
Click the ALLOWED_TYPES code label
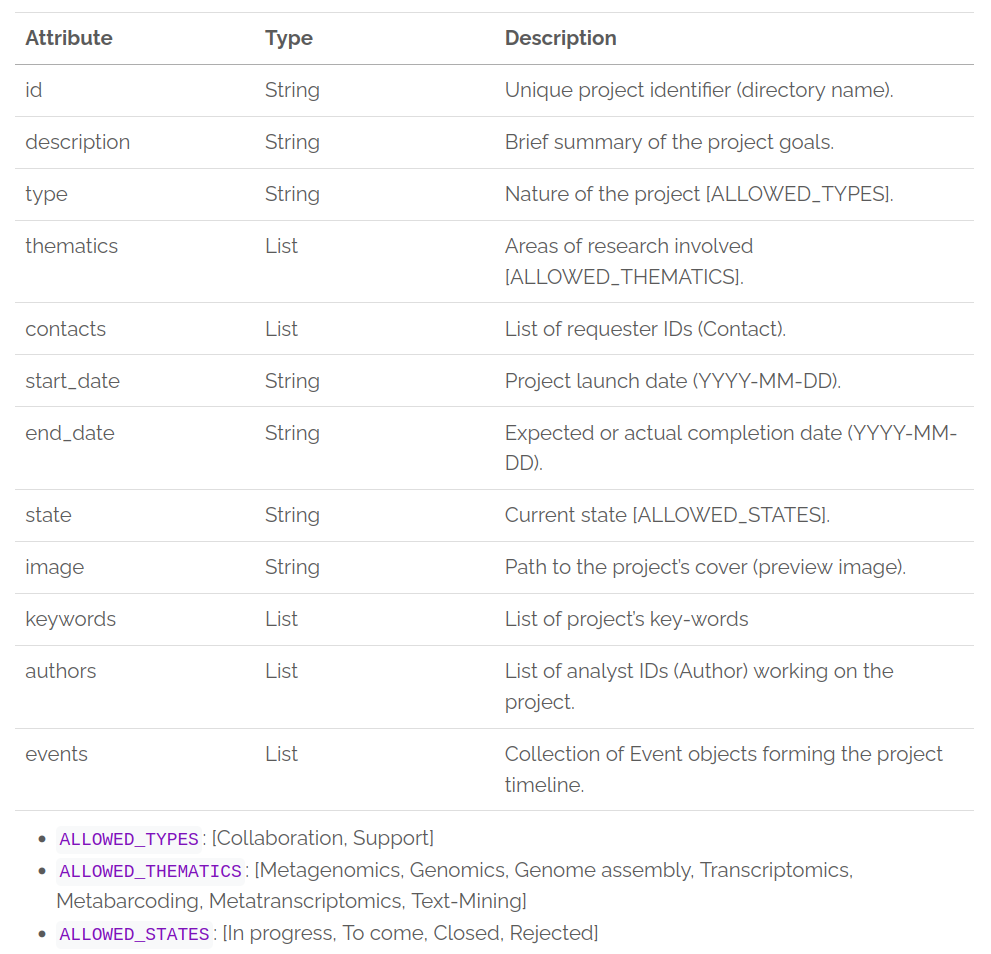(129, 839)
